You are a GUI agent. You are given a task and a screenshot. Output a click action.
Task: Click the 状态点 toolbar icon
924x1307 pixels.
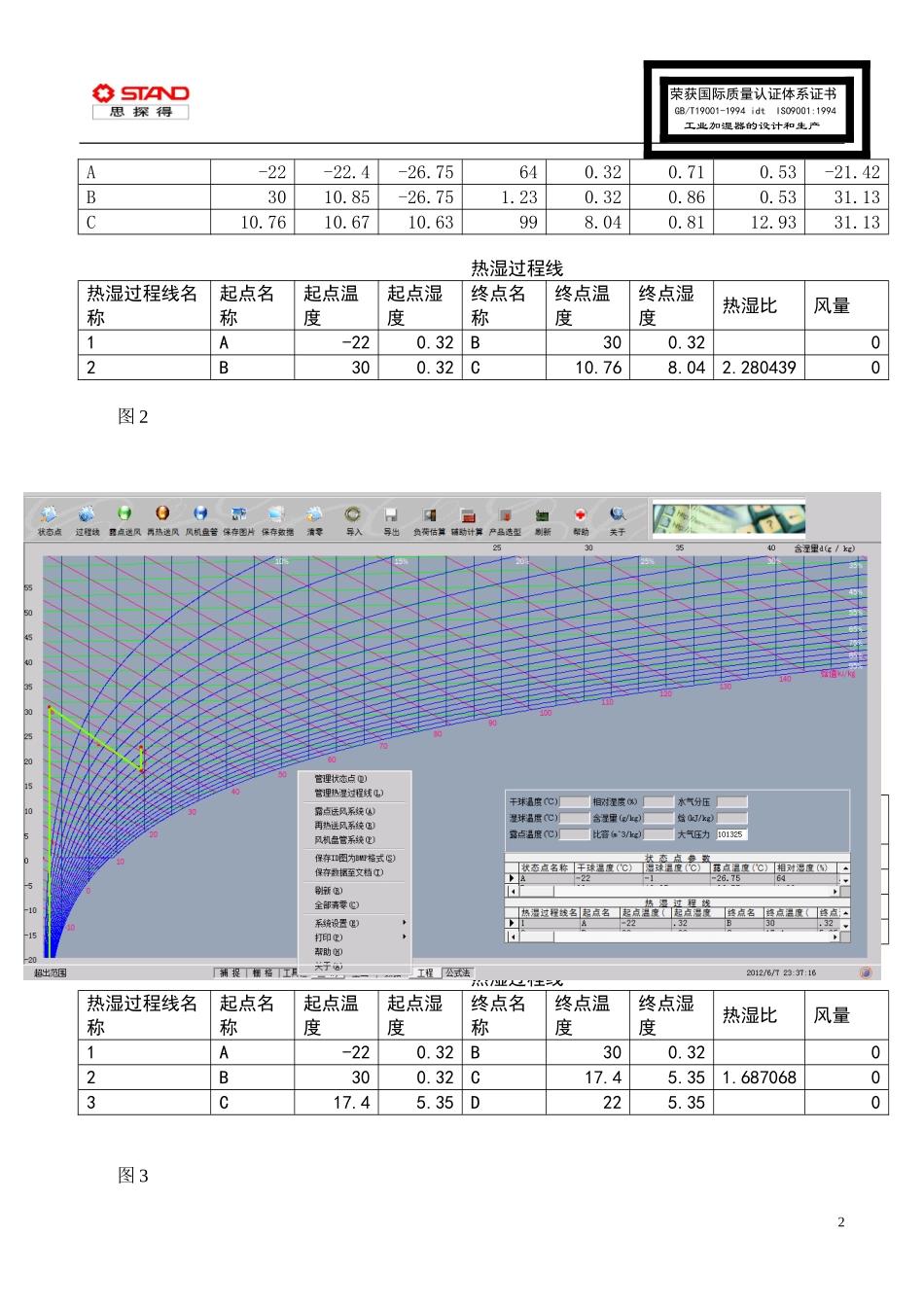tap(49, 514)
